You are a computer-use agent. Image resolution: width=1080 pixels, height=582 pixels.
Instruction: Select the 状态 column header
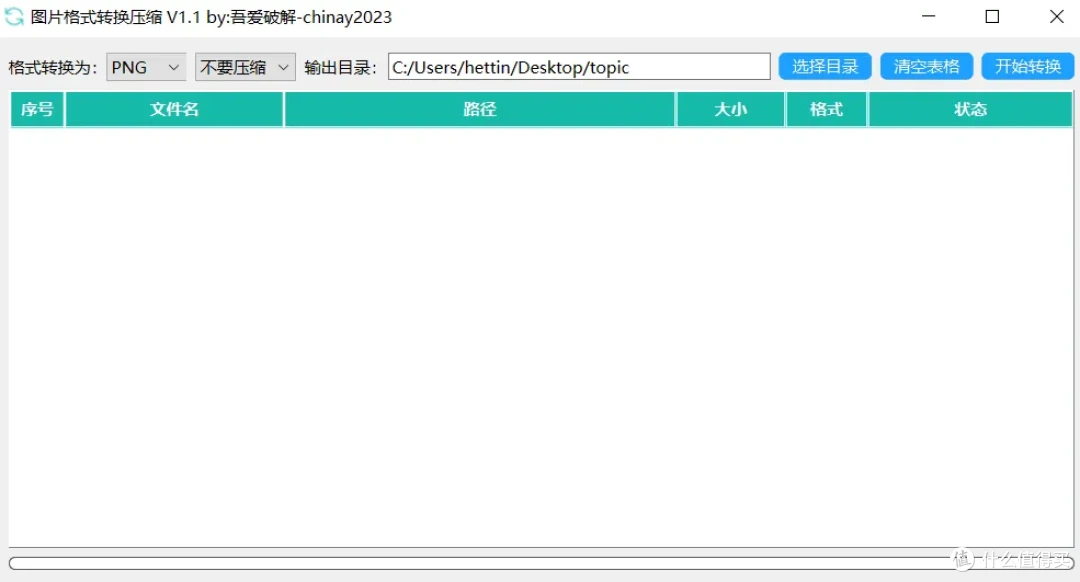tap(970, 109)
